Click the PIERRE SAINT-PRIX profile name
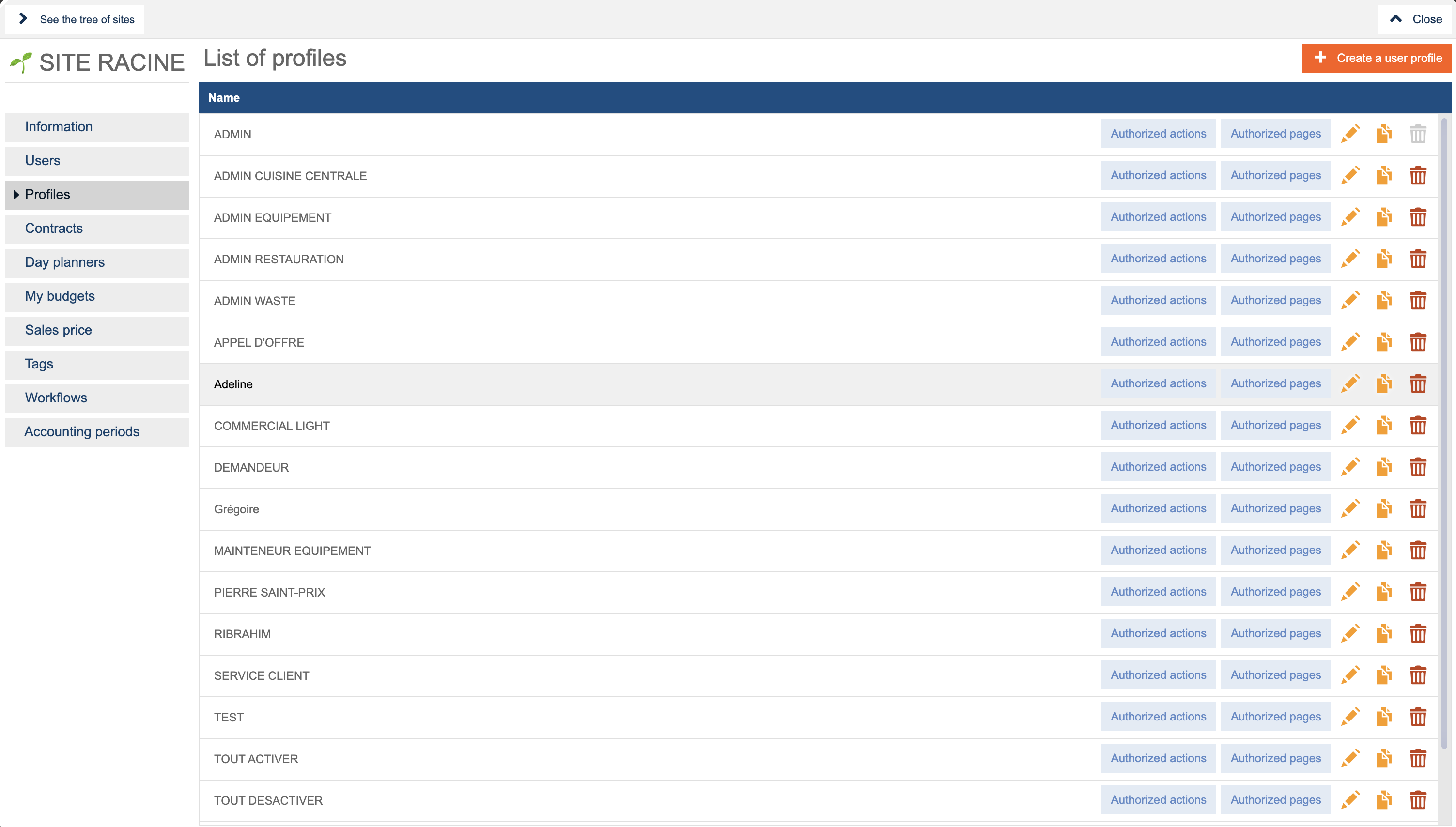1456x827 pixels. point(269,593)
